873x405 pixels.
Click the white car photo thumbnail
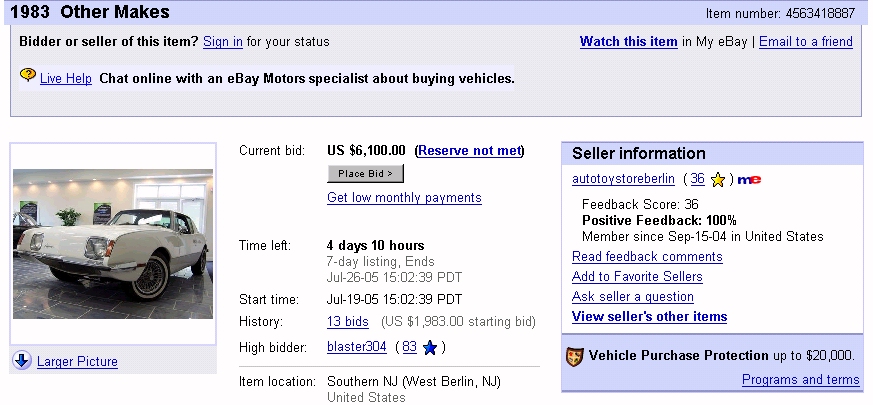click(x=113, y=244)
